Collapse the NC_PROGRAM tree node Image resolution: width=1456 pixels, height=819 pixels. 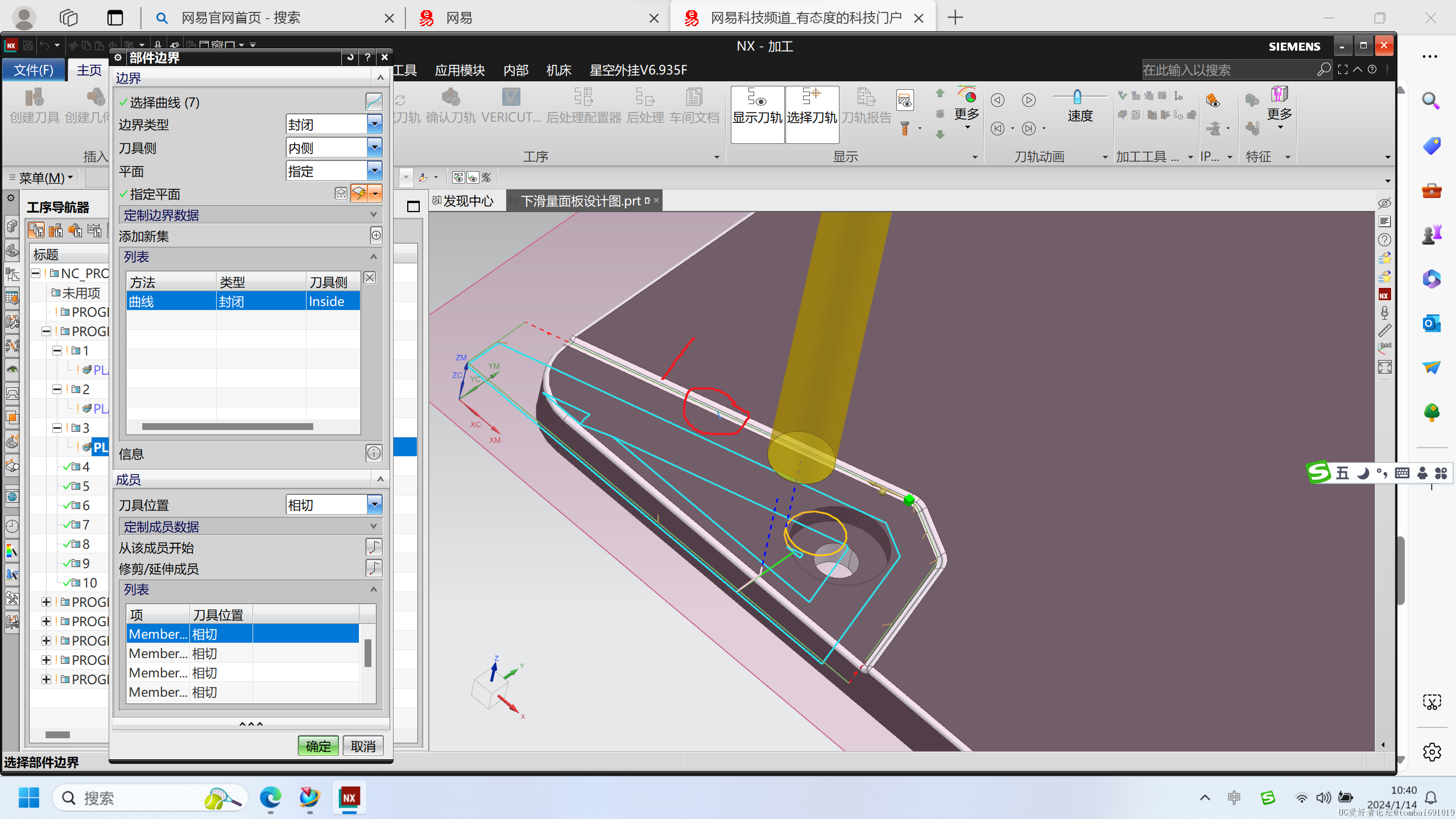(x=35, y=273)
